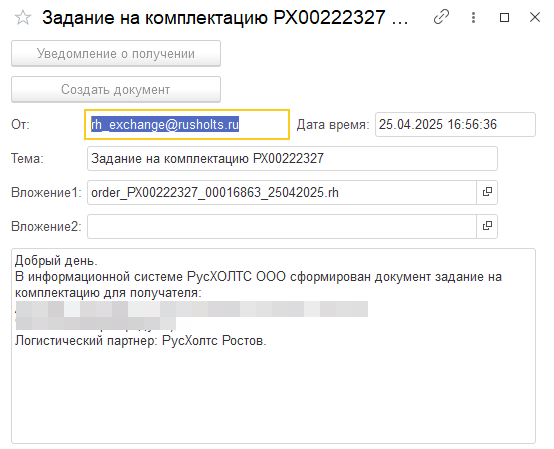This screenshot has height=449, width=554.
Task: Close the Задание на комплектацию window
Action: point(535,17)
